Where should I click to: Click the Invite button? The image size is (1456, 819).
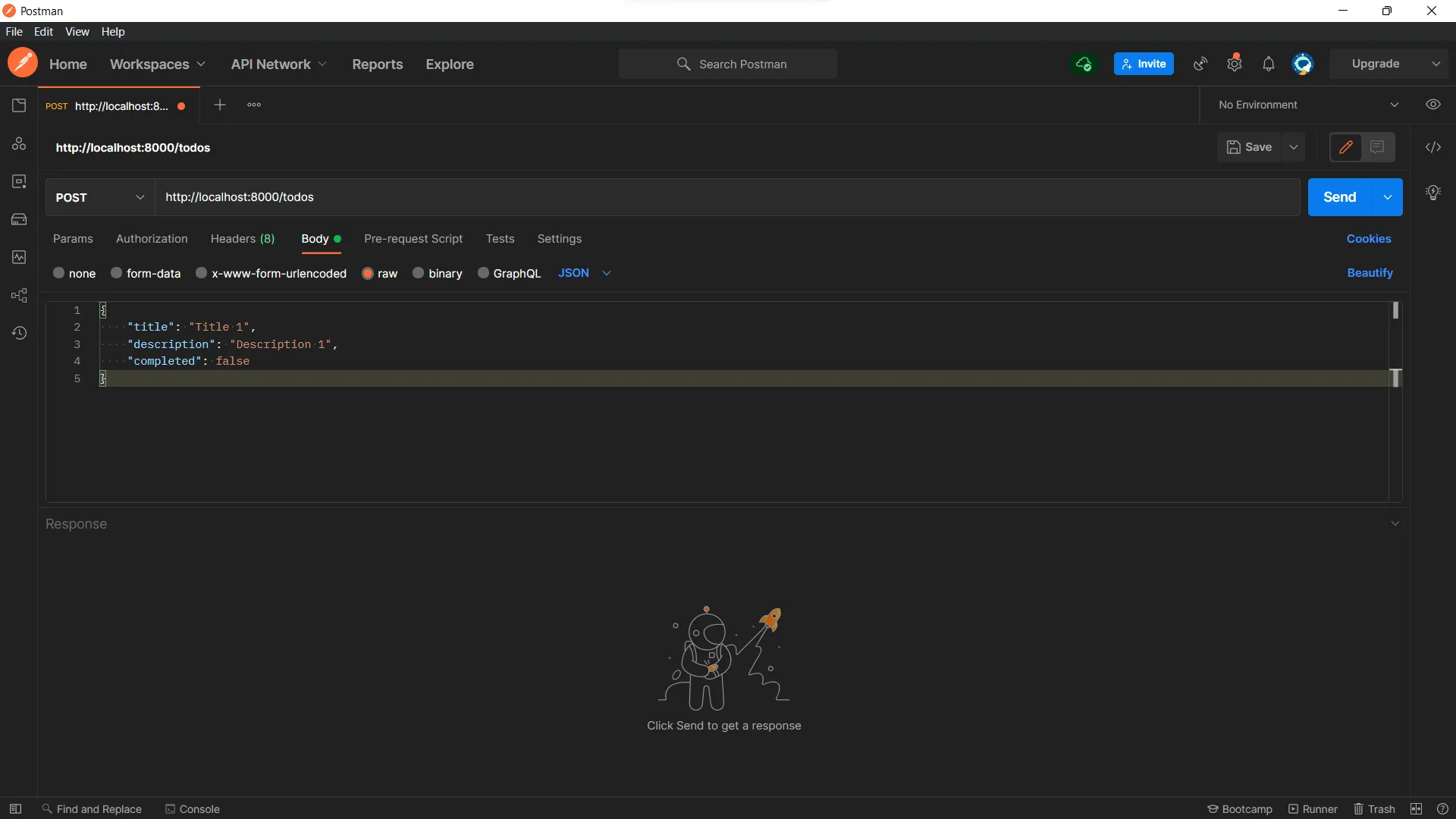coord(1144,64)
